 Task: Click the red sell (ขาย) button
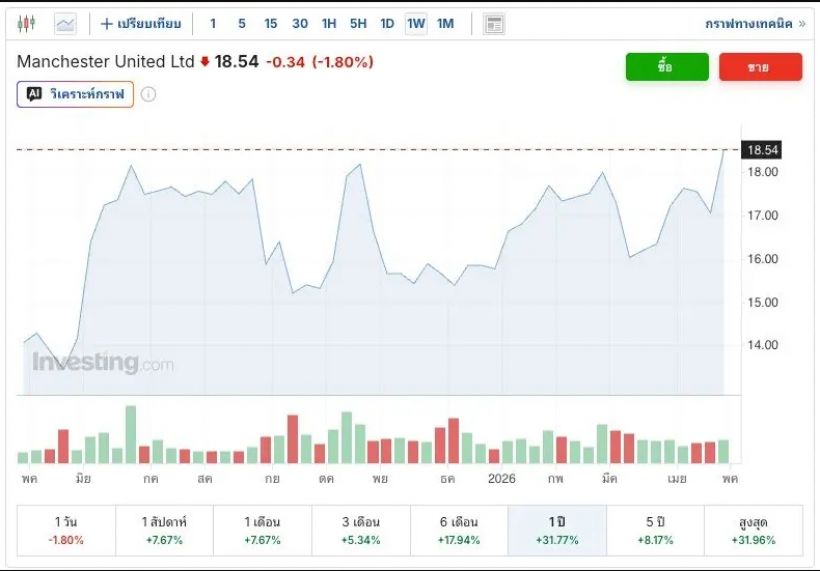pyautogui.click(x=760, y=67)
